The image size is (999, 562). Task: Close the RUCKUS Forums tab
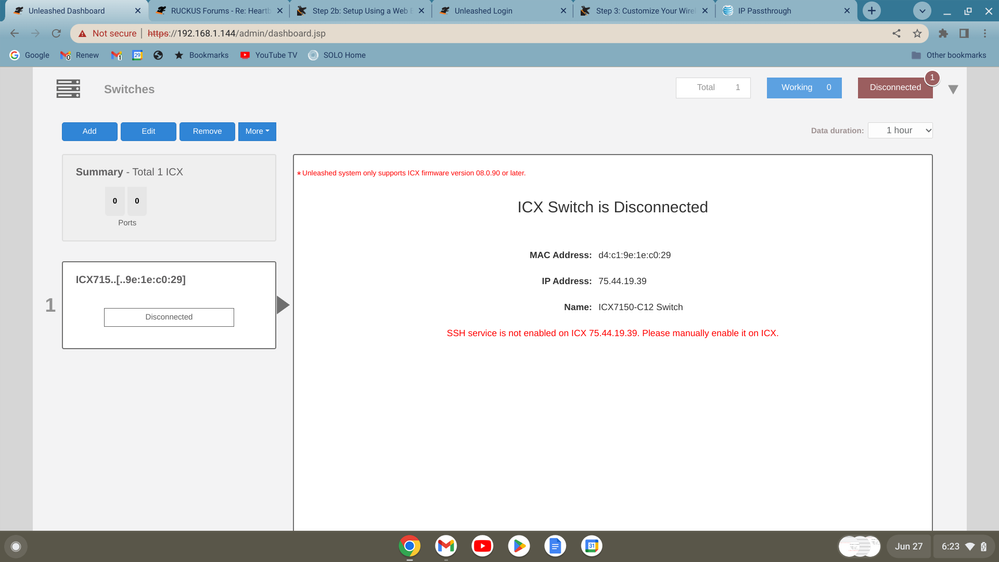pos(280,11)
